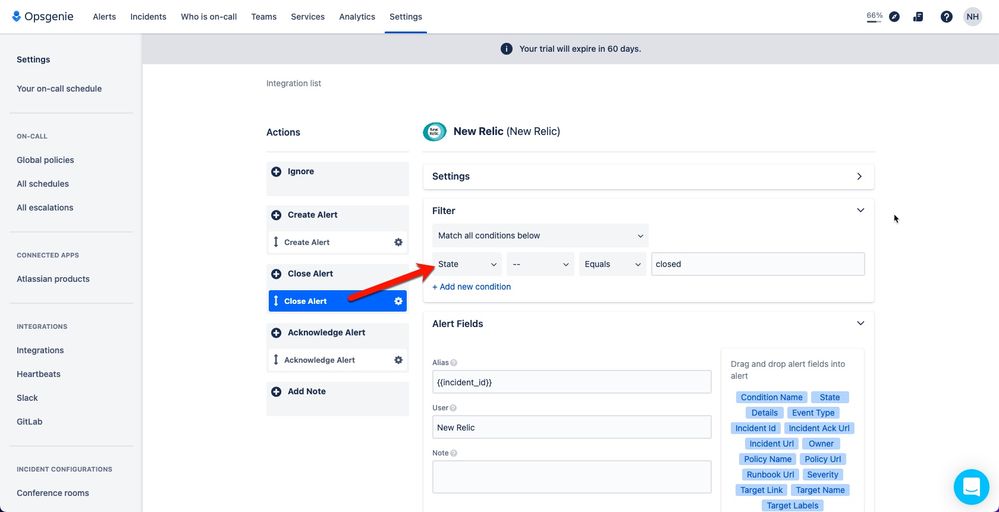Open the Alerts tab
Screen dimensions: 999x512
click(x=104, y=17)
